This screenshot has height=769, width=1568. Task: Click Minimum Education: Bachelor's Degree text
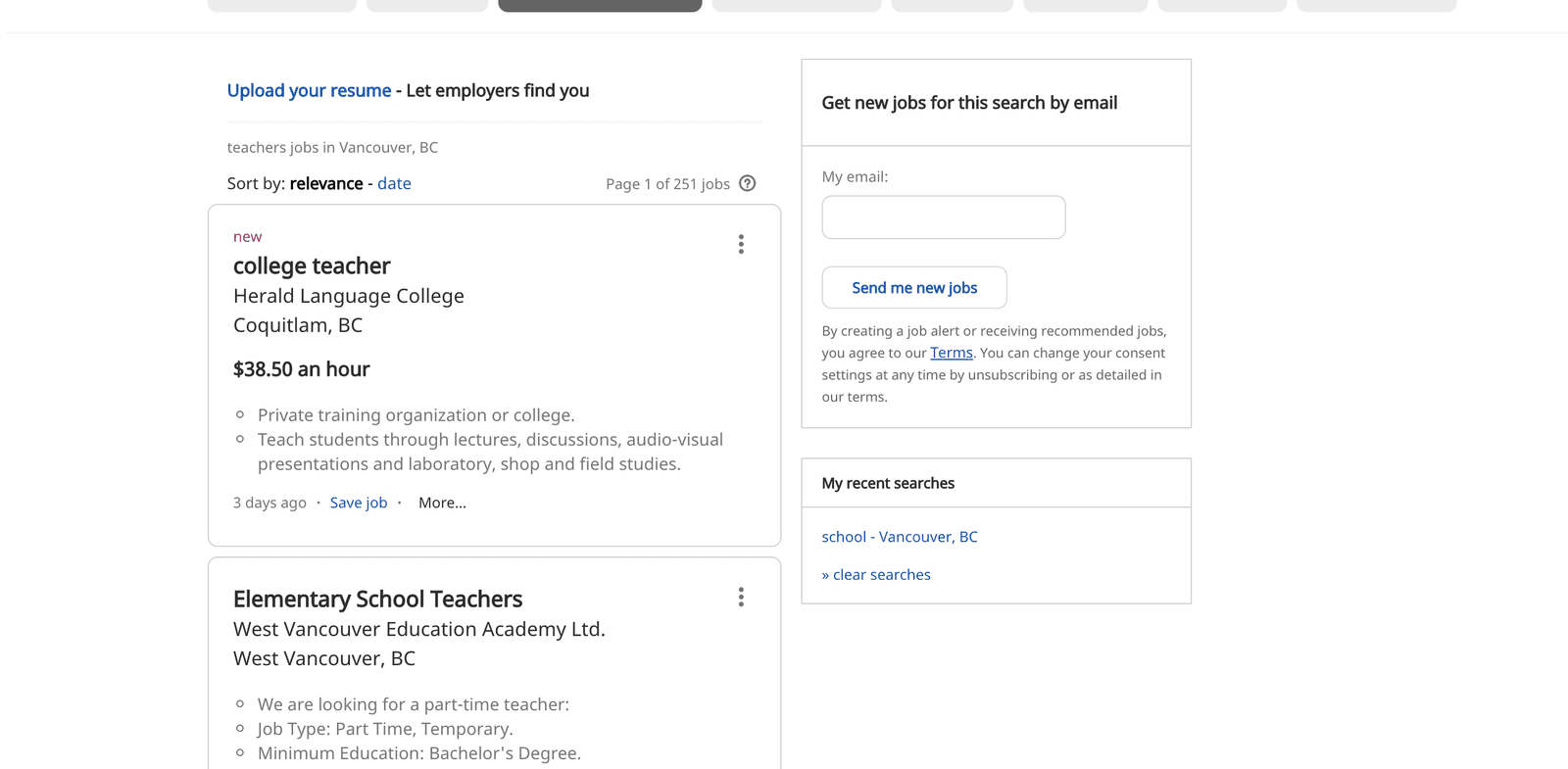[419, 753]
